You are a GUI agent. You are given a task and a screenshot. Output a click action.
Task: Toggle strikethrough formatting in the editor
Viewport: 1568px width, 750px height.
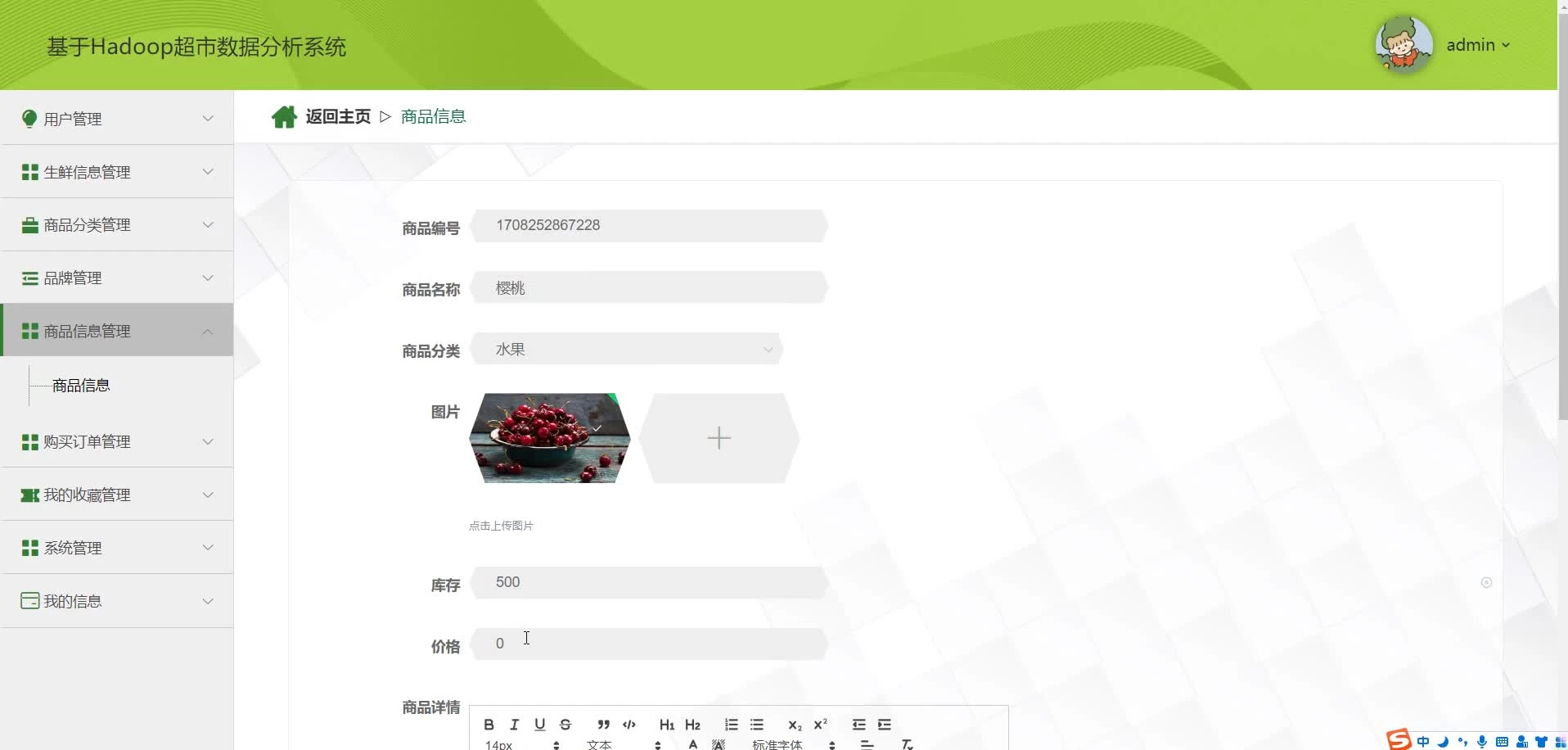click(x=565, y=725)
